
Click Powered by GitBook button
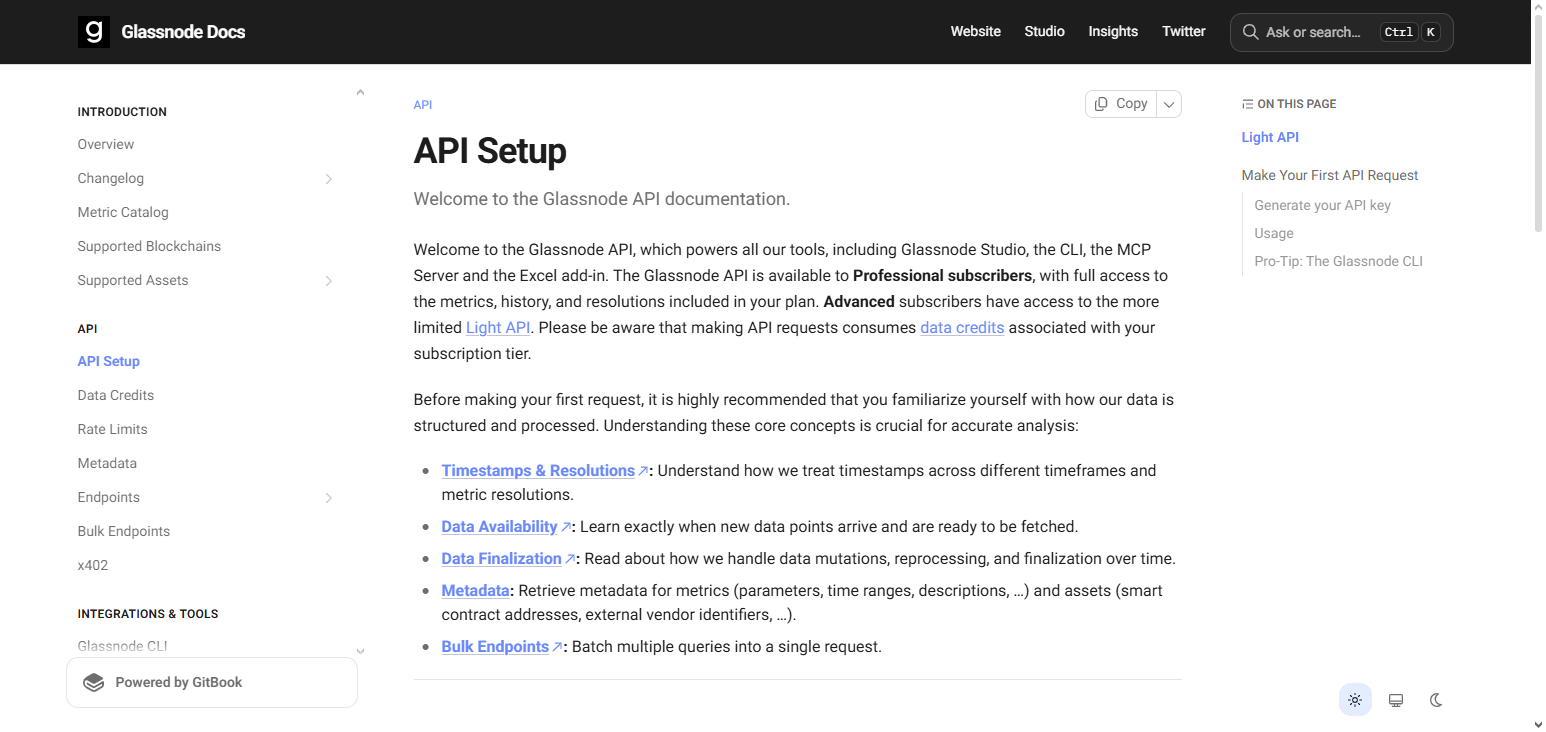212,682
